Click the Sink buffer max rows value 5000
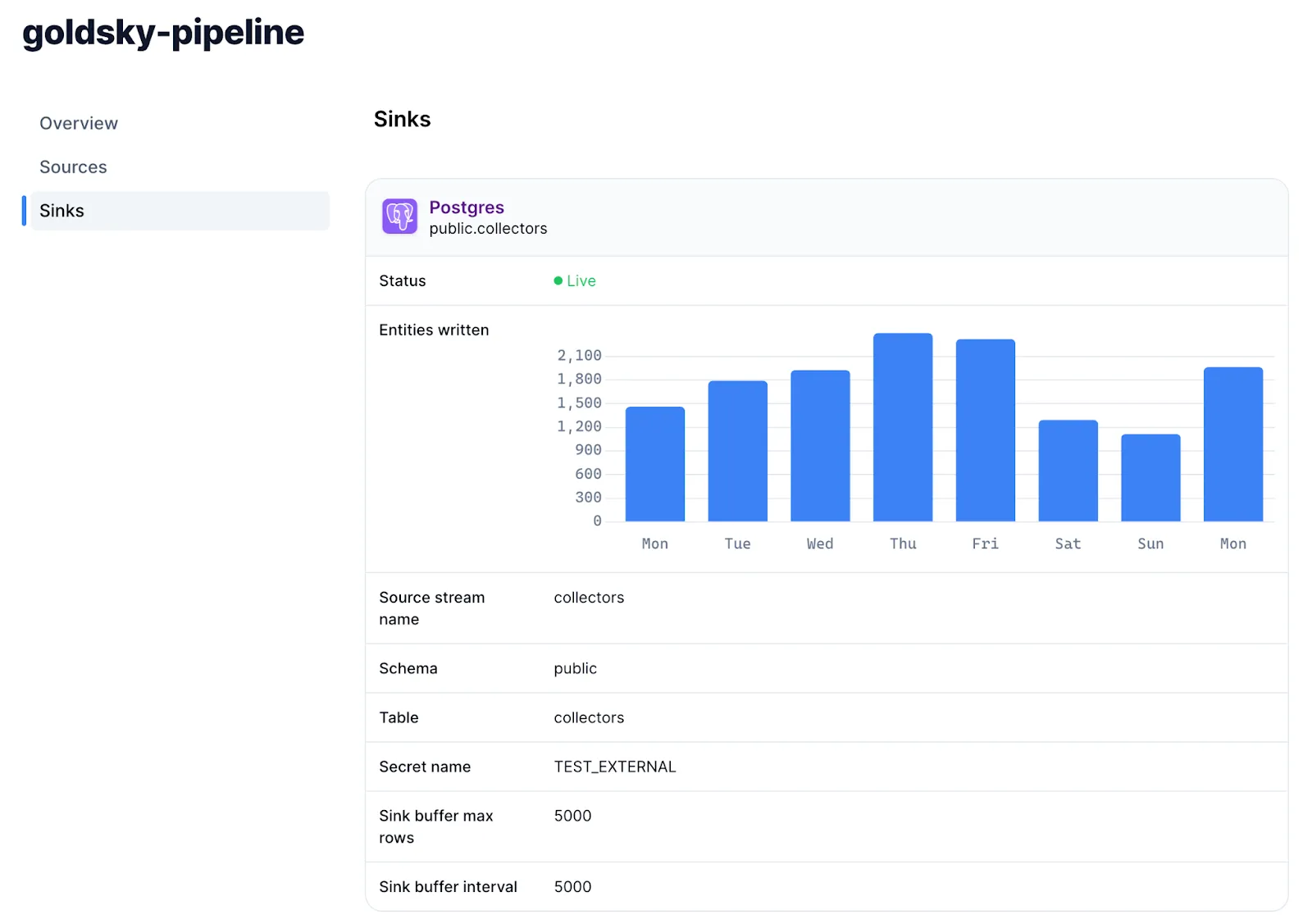 tap(572, 816)
